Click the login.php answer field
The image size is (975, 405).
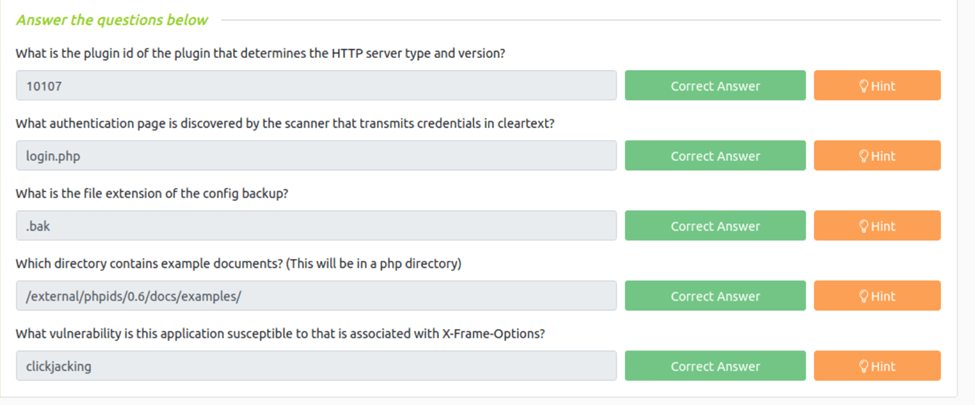point(316,156)
